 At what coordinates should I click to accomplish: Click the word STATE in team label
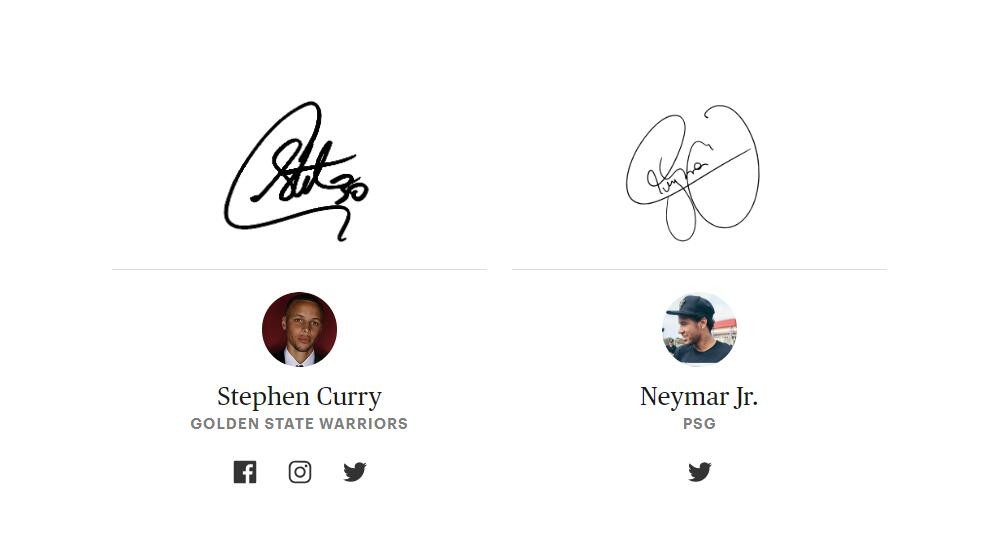289,424
